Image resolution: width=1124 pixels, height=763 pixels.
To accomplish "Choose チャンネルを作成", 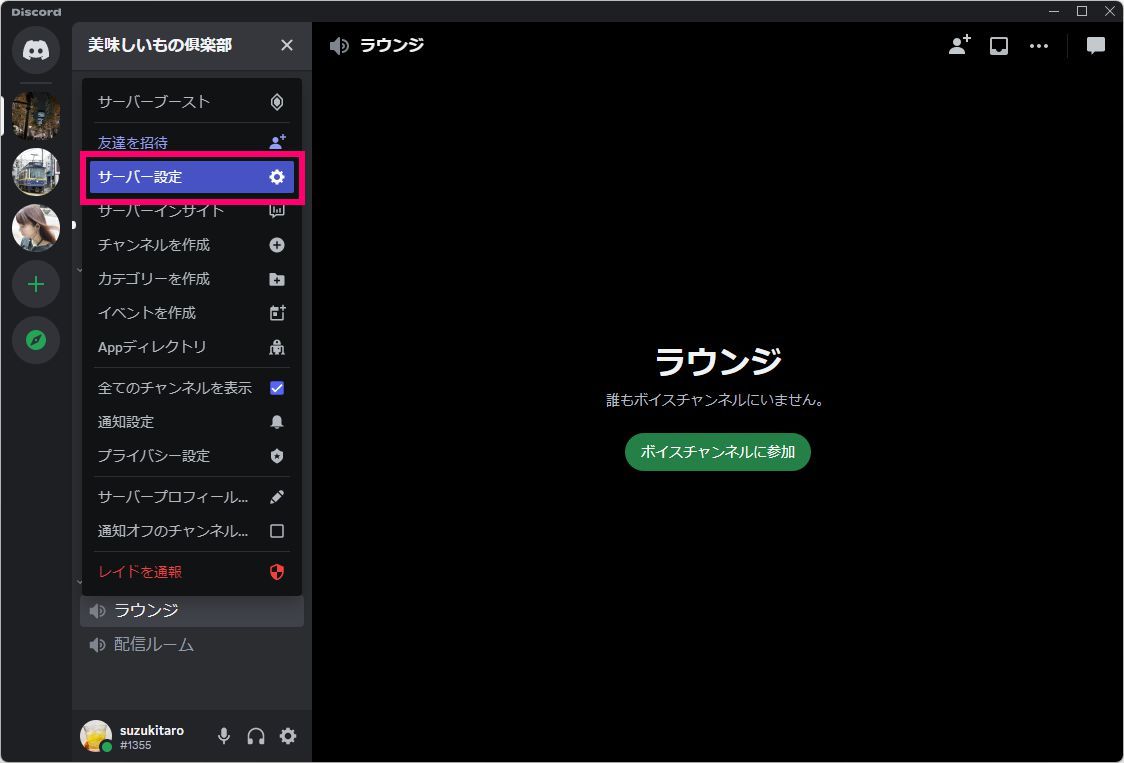I will click(191, 245).
